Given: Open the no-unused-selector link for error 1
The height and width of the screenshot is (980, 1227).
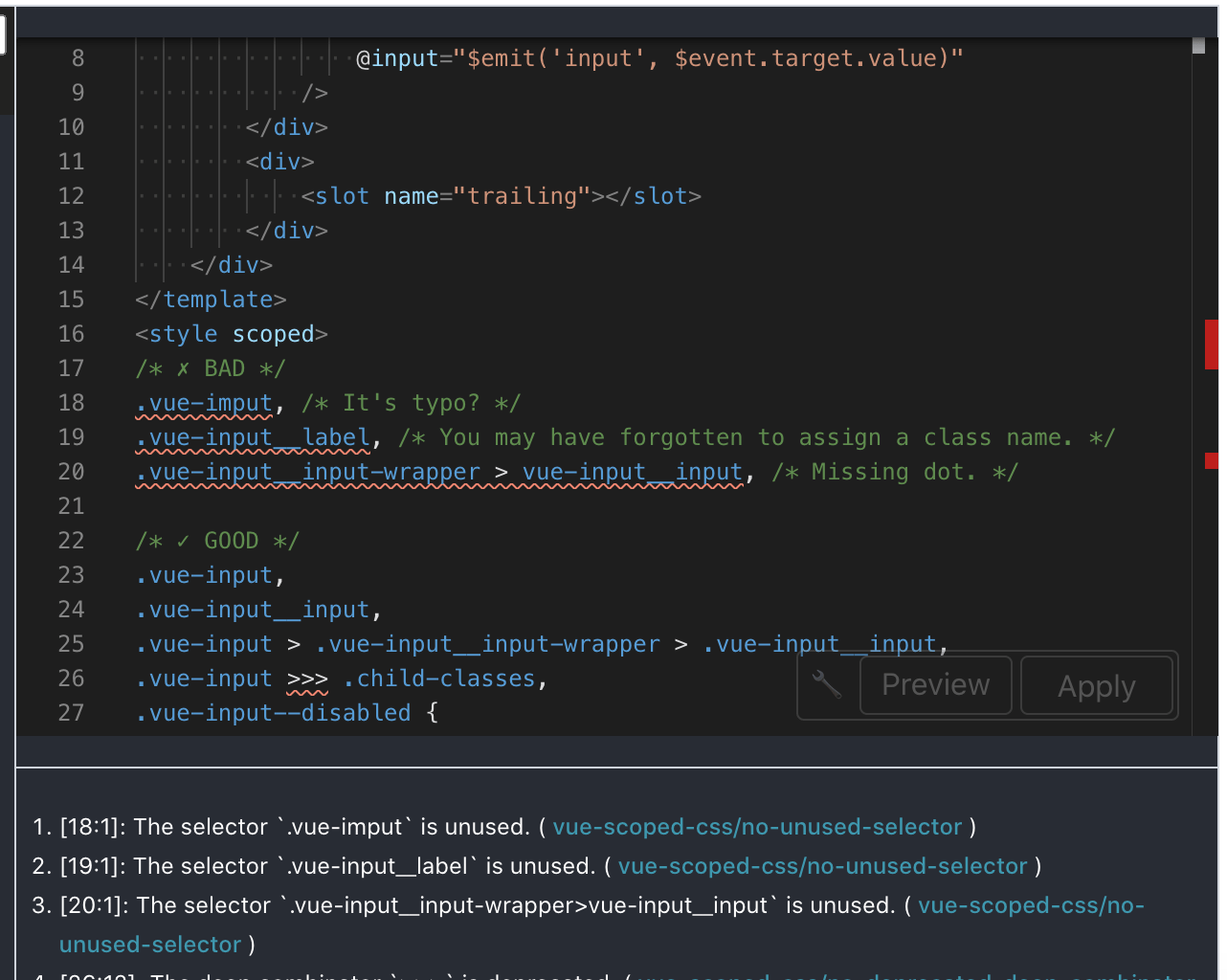Looking at the screenshot, I should [757, 827].
